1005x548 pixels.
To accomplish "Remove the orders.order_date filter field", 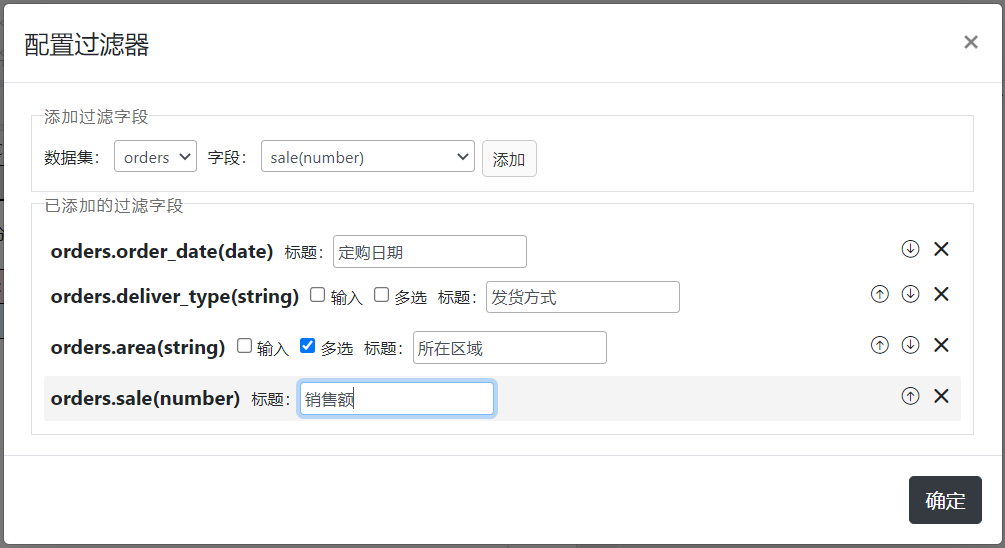I will tap(941, 249).
